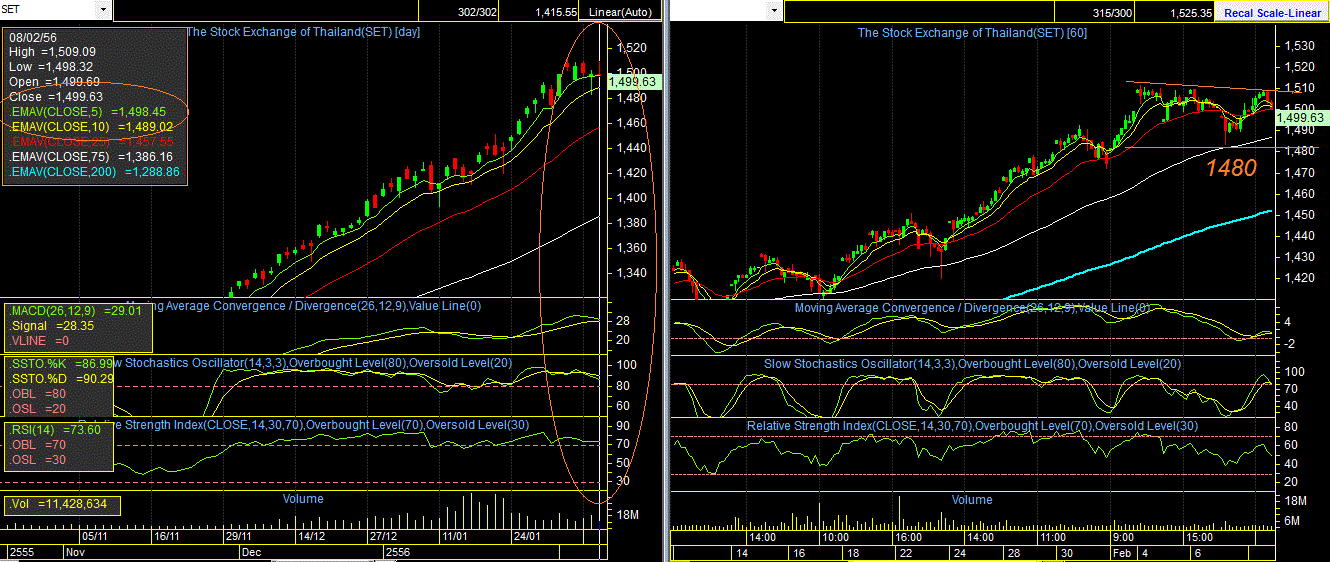The image size is (1330, 562).
Task: Click the RSI(14) =73.60 value
Action: coord(56,429)
